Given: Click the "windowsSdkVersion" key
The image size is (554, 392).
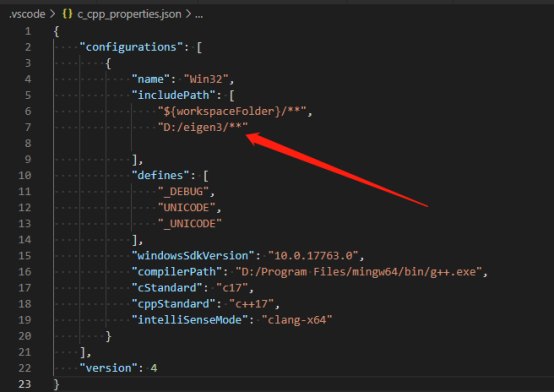Looking at the screenshot, I should (x=193, y=256).
